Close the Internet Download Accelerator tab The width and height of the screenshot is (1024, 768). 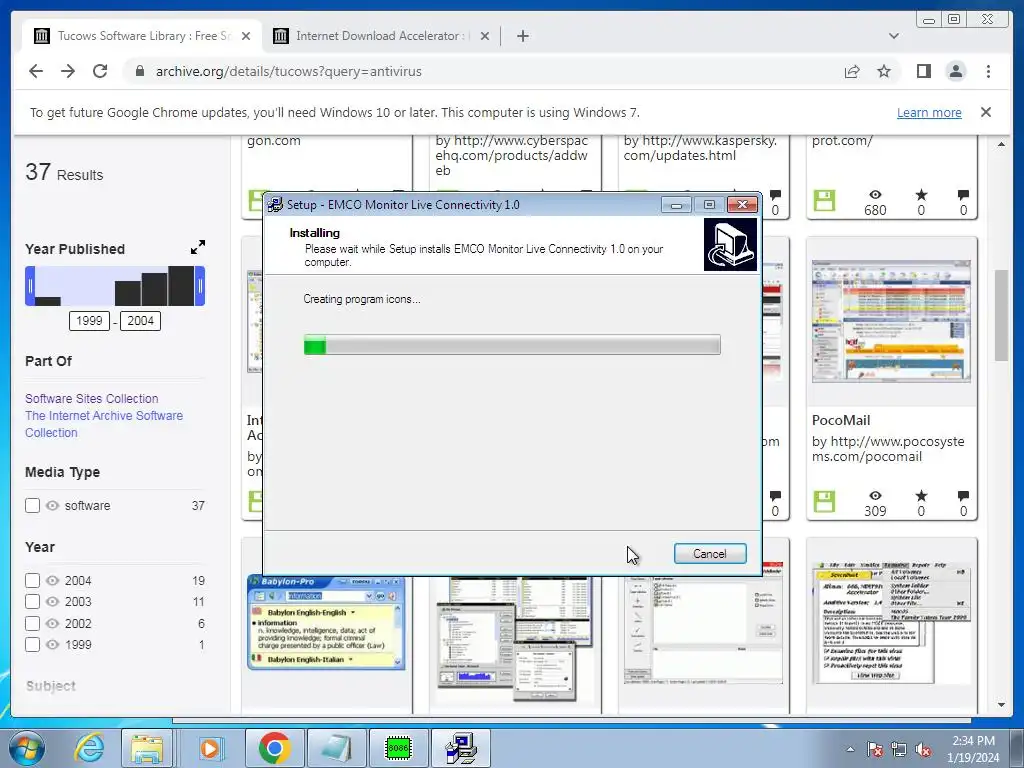pos(485,36)
